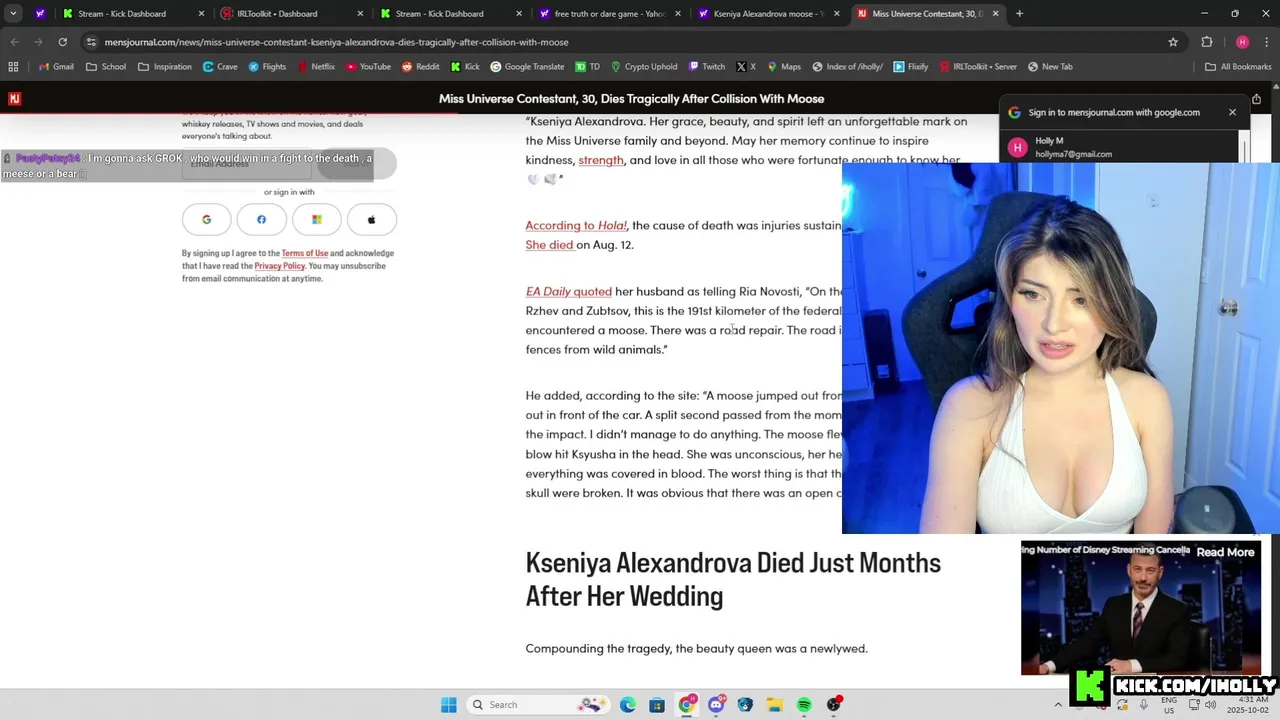Open the Chrome extensions puzzle icon
1280x720 pixels.
click(1207, 42)
